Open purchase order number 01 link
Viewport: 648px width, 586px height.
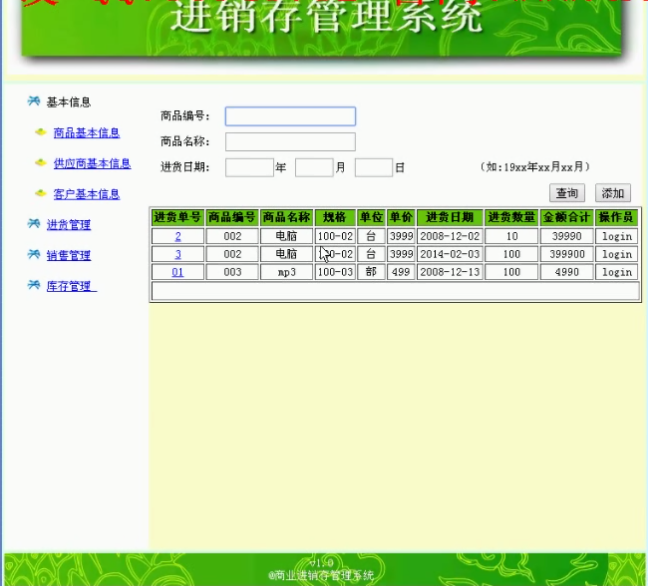point(178,272)
